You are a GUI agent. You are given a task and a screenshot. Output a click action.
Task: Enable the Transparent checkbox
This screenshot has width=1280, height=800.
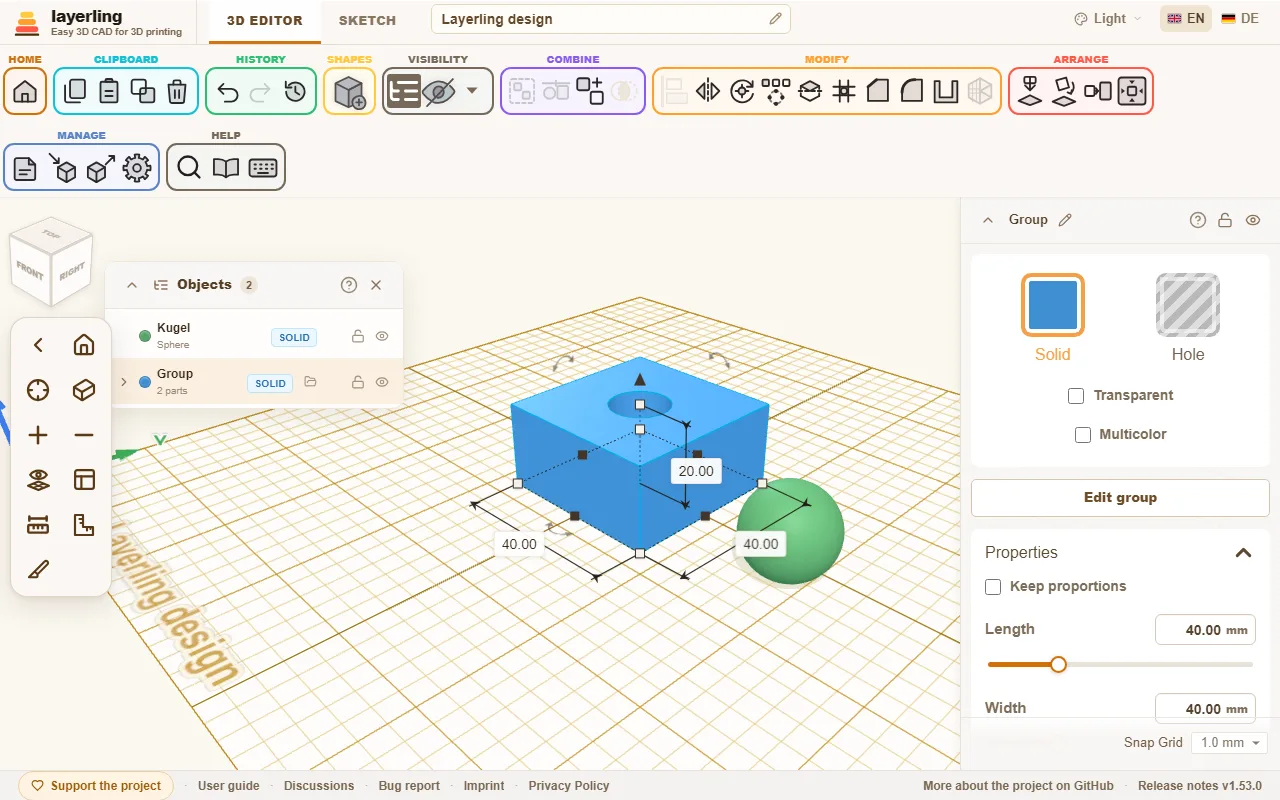[1076, 396]
